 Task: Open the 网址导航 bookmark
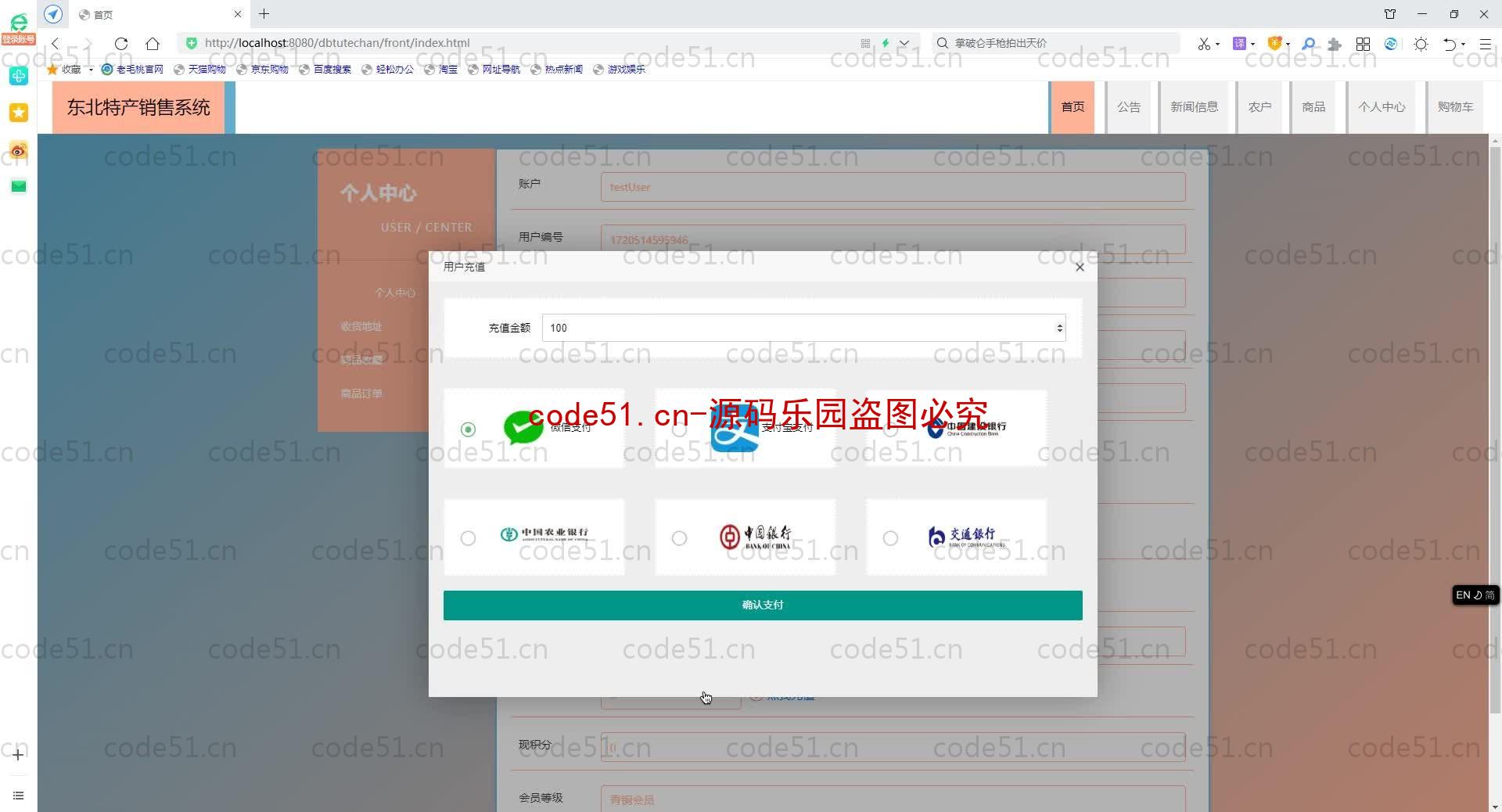pyautogui.click(x=494, y=69)
